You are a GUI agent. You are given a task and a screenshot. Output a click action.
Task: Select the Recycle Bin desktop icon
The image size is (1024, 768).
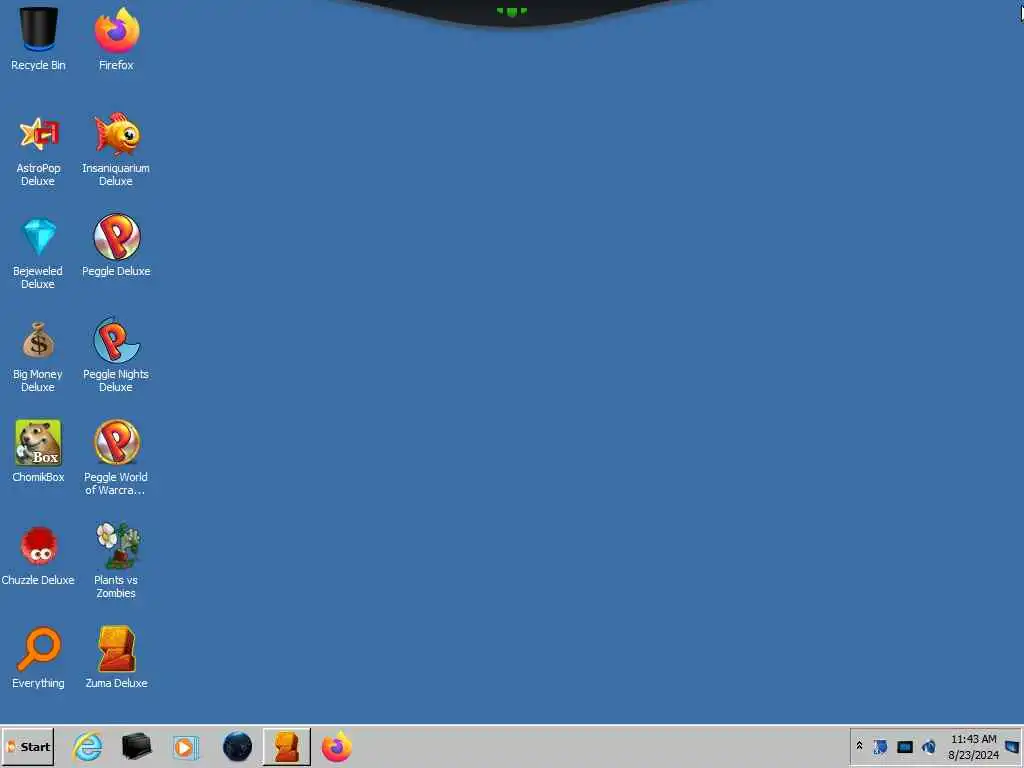tap(38, 38)
